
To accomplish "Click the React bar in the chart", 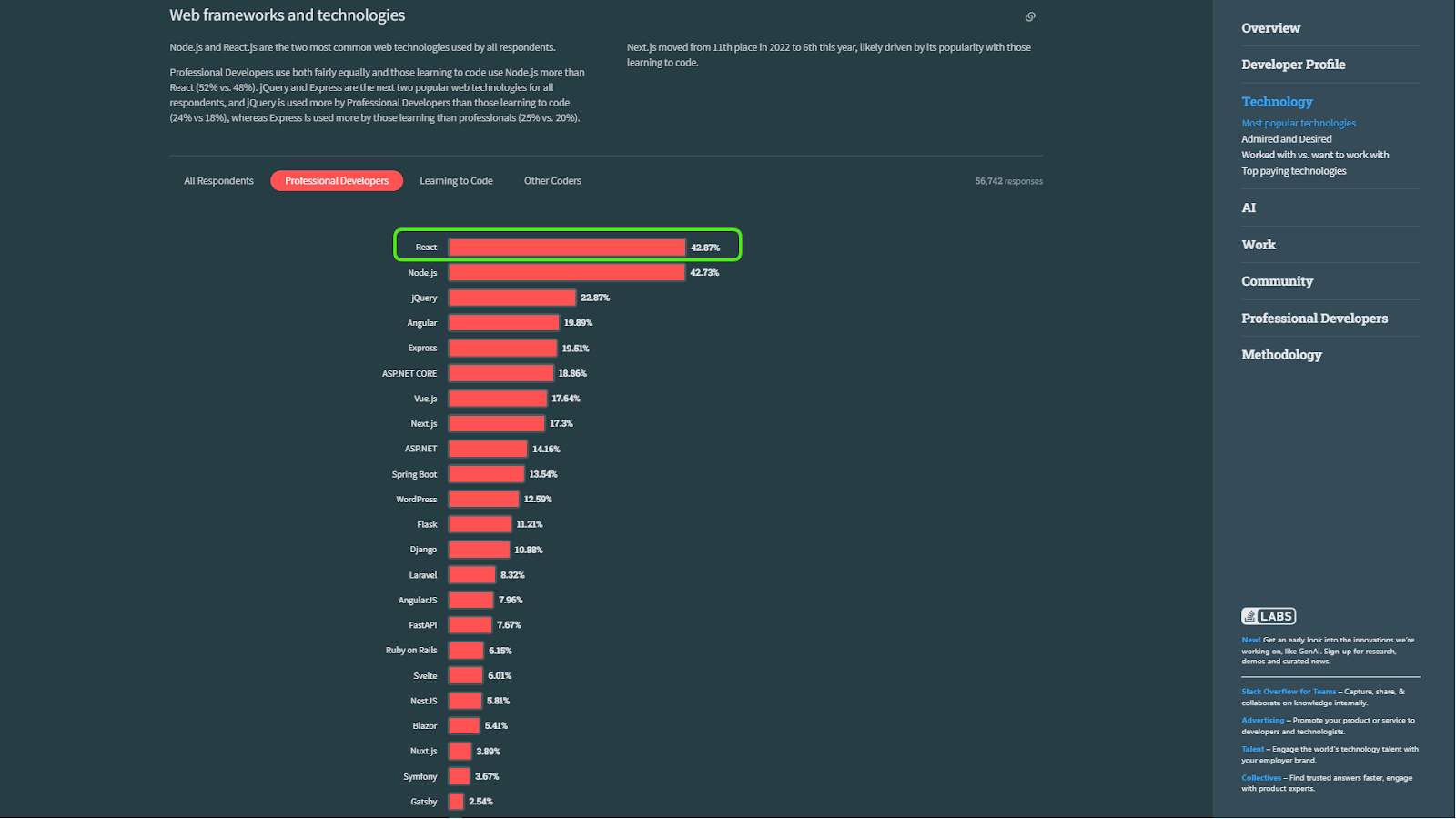I will [566, 248].
